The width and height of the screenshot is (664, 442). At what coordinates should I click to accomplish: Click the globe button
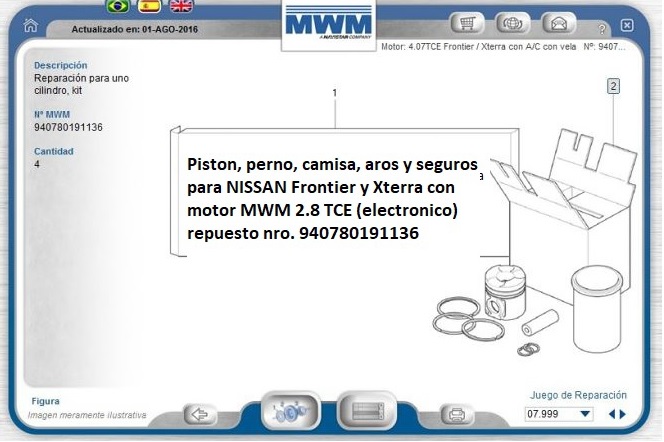(513, 23)
